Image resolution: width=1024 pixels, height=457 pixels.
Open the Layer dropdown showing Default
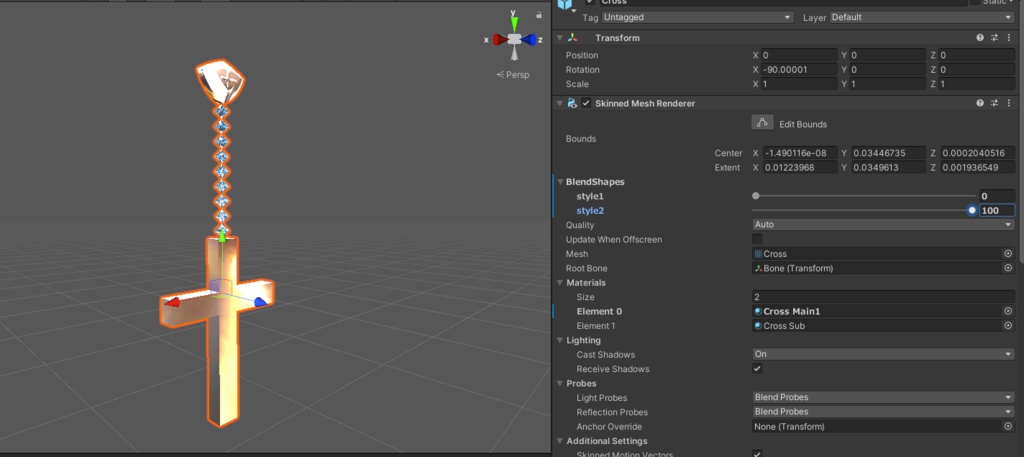tap(921, 17)
